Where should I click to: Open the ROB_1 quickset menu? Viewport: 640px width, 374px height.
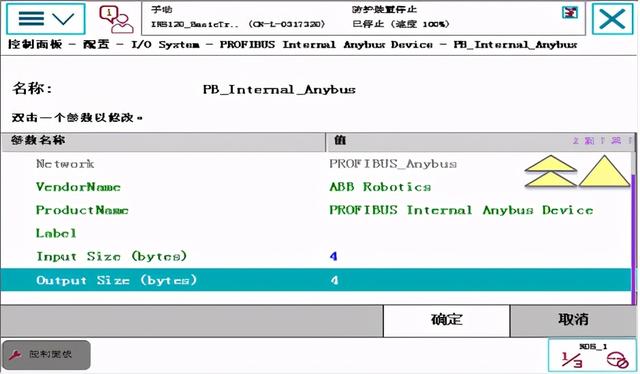pos(592,356)
